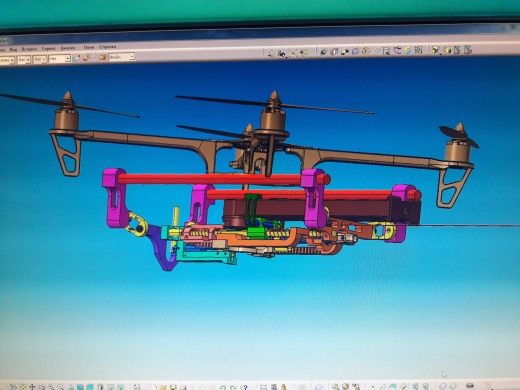Click the Undo arrow in the bottom toolbar
The width and height of the screenshot is (520, 390).
pyautogui.click(x=222, y=387)
